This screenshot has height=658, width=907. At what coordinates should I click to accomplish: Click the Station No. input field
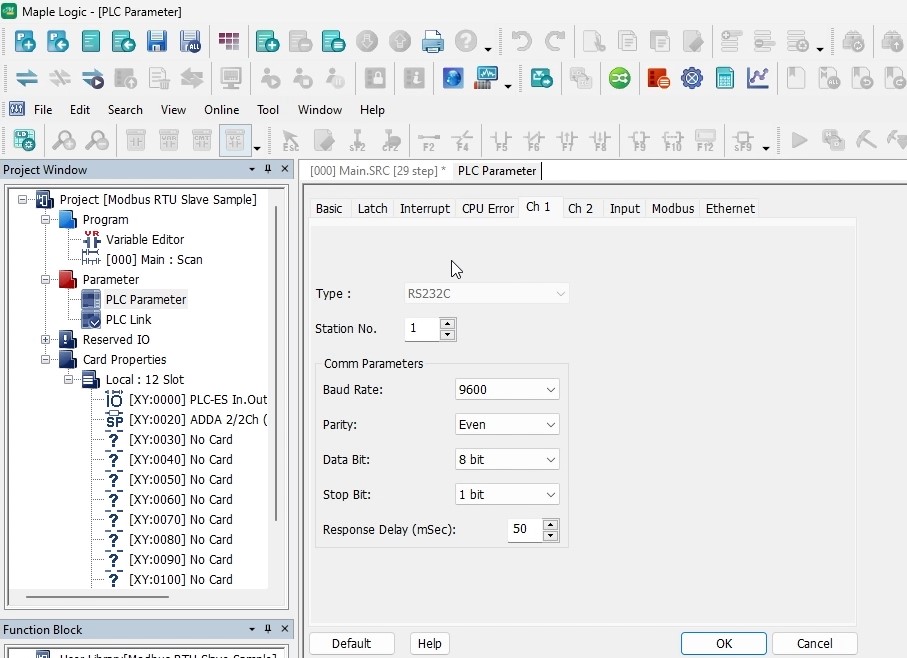pos(422,329)
